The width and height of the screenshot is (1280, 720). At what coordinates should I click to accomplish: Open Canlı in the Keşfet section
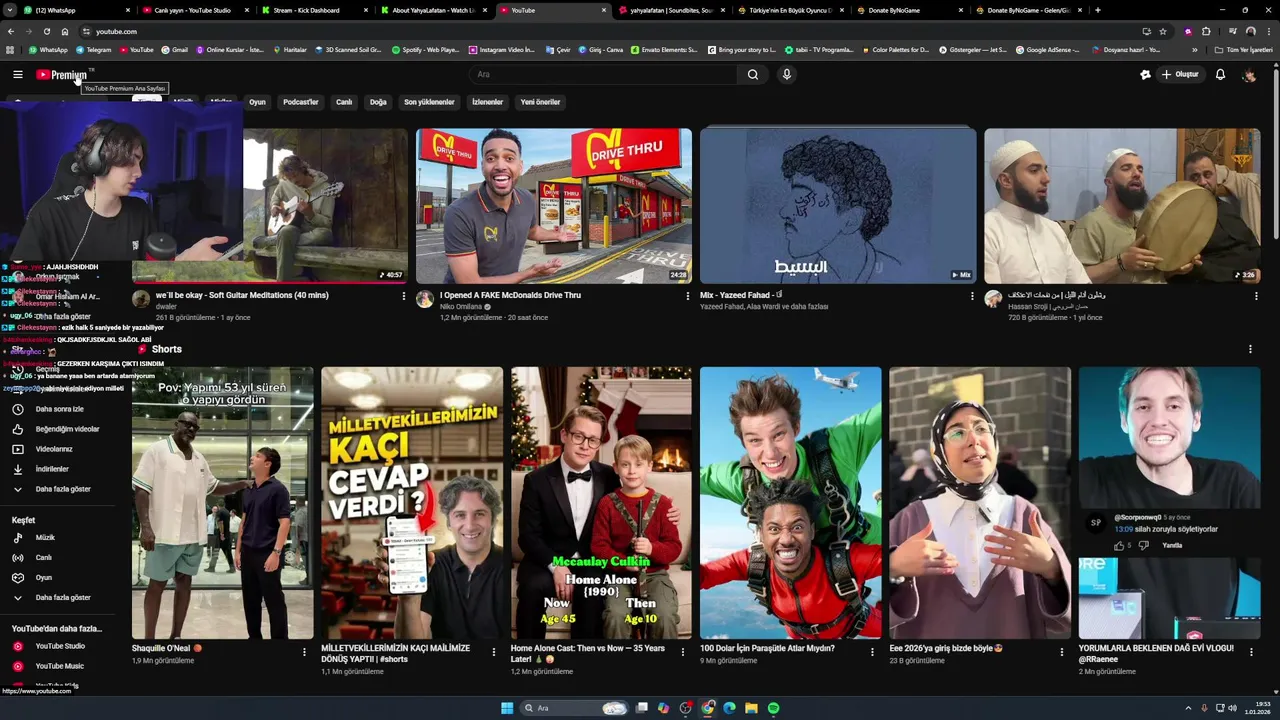pos(62,557)
